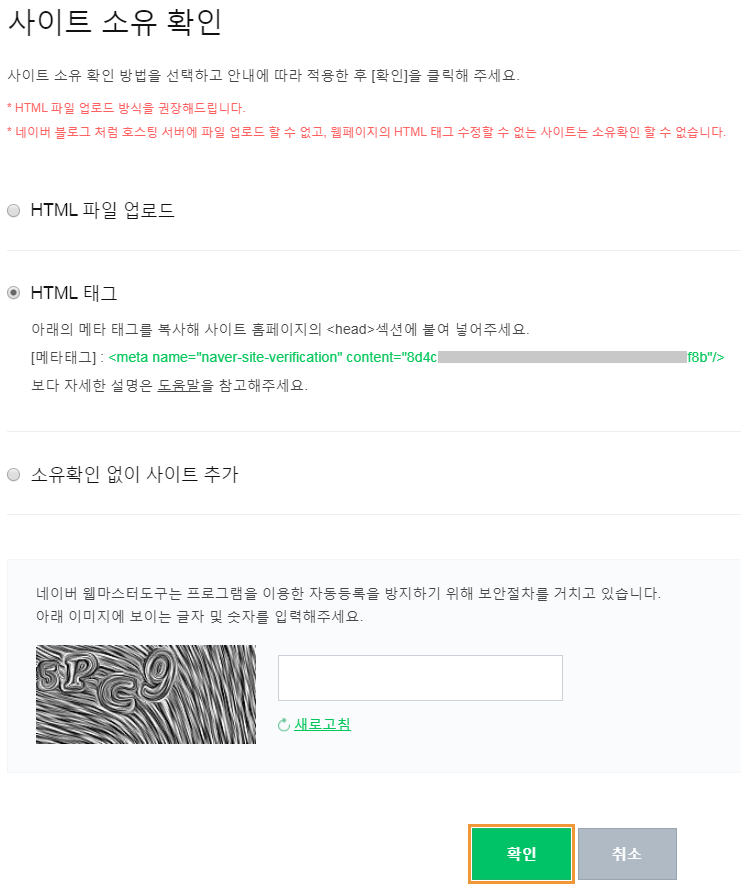Open the 도움말 help link
The width and height of the screenshot is (741, 885).
(178, 385)
